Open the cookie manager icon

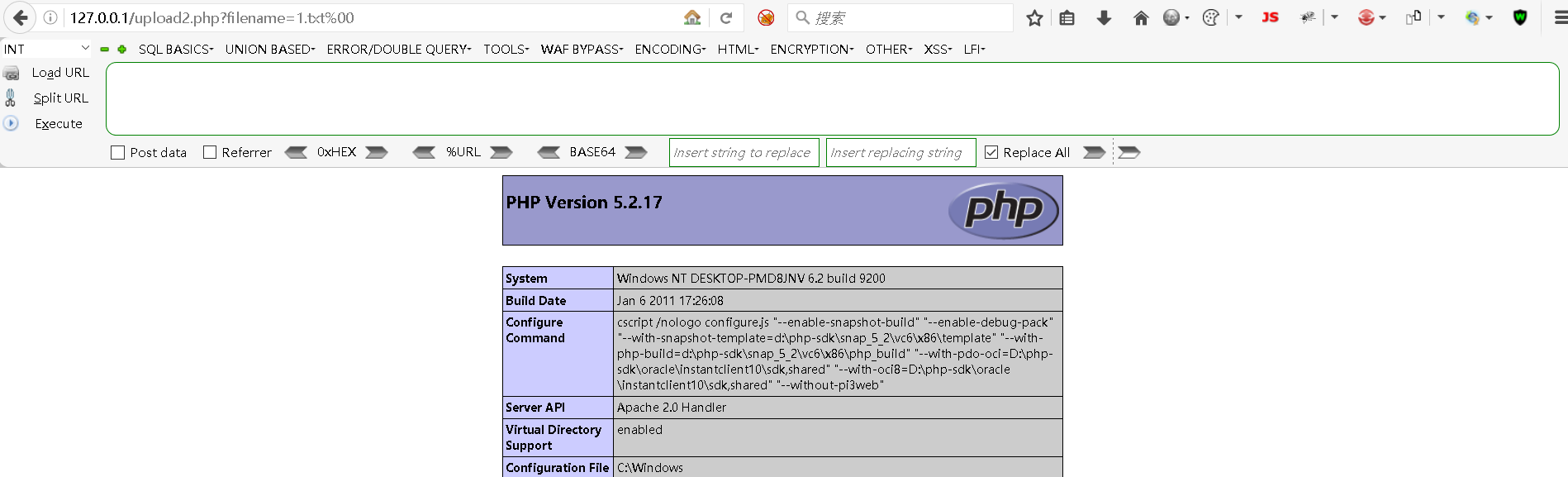pos(1210,17)
